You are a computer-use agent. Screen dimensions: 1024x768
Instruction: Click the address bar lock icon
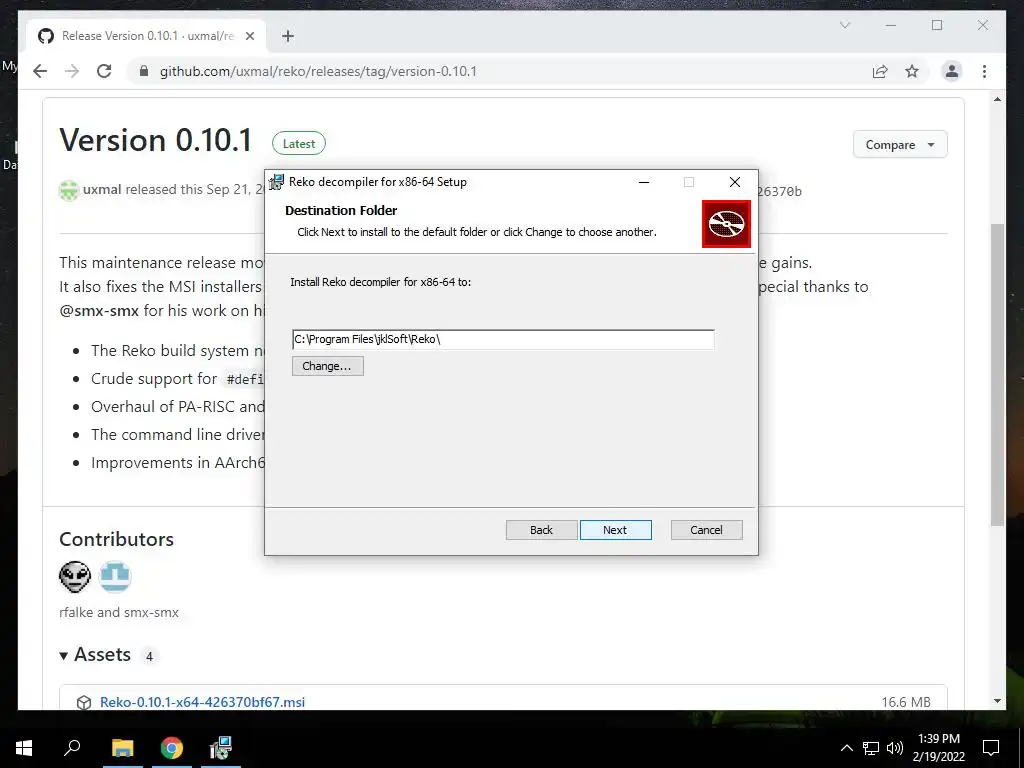(x=144, y=71)
